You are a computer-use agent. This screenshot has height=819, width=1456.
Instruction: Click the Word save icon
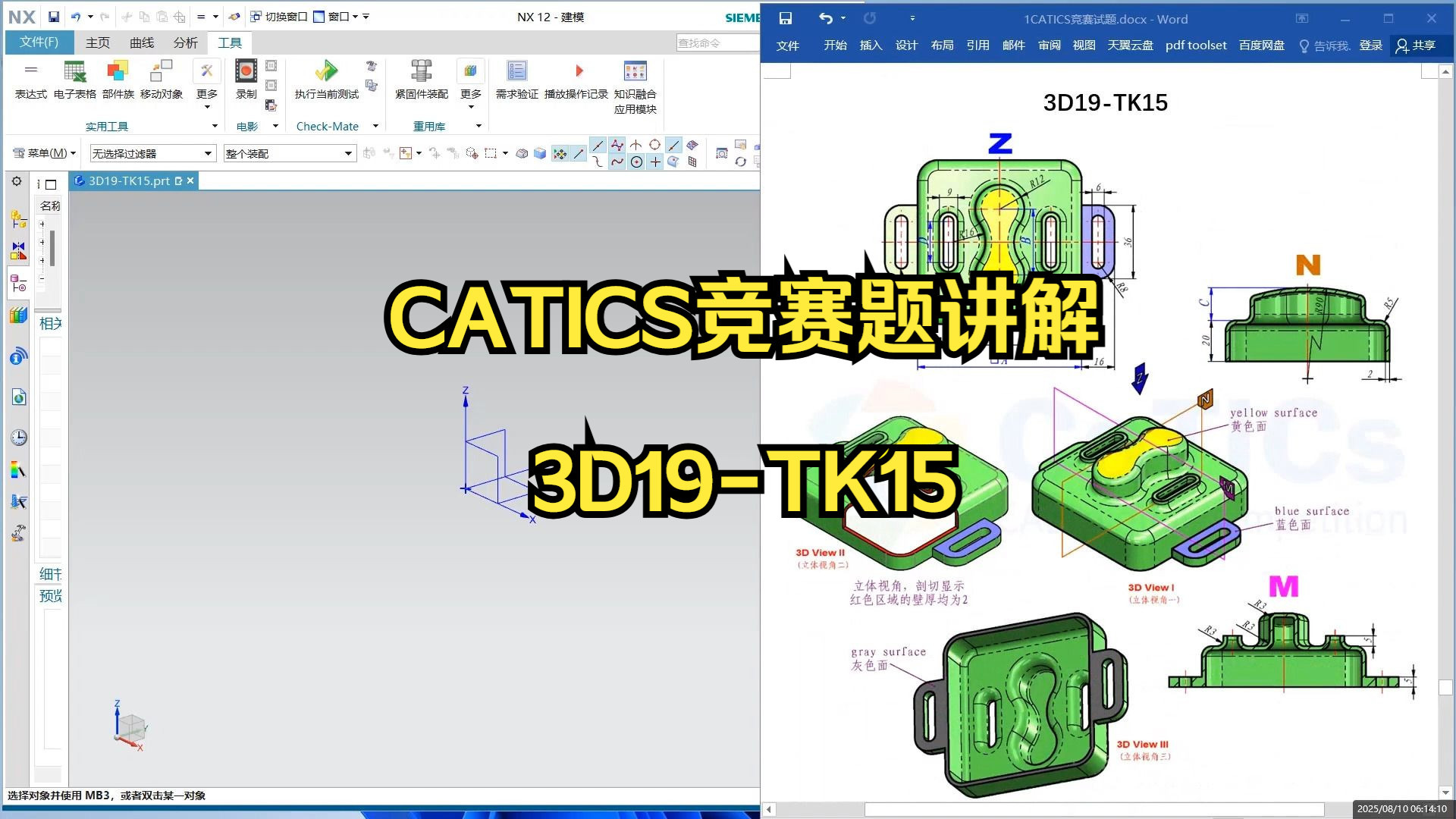coord(786,18)
